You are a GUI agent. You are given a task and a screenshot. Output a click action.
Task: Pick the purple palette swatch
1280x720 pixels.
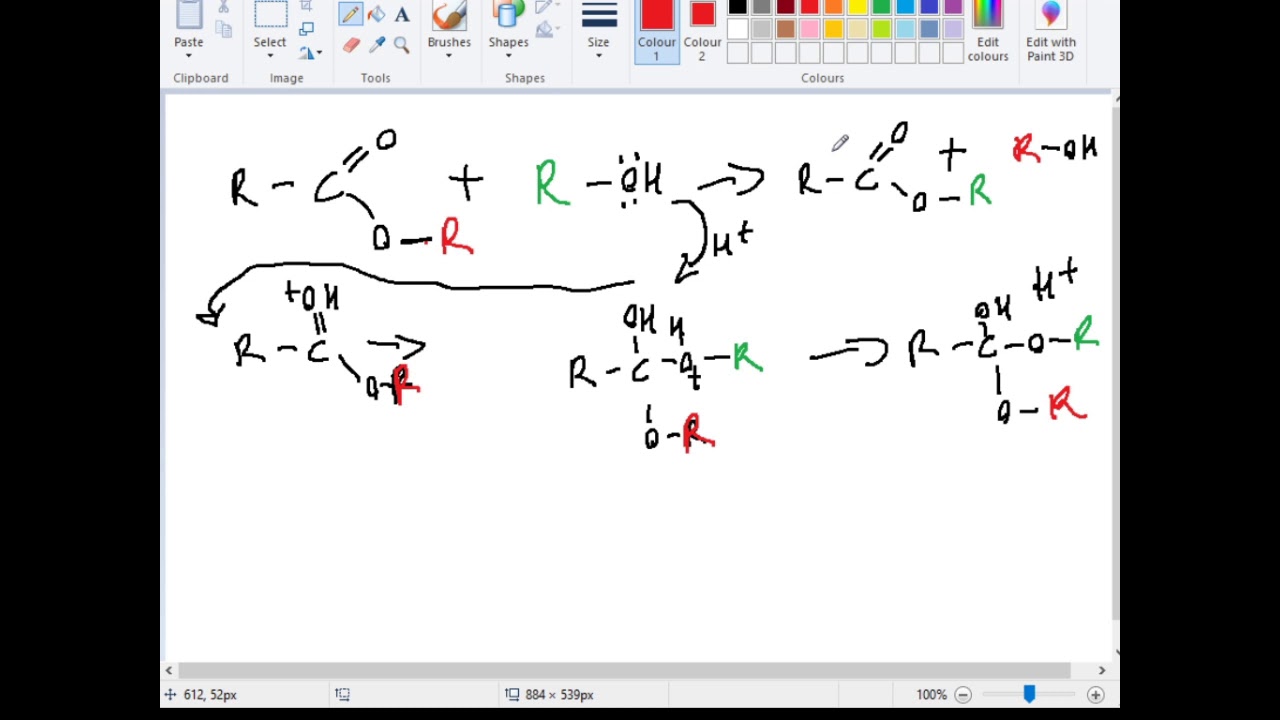954,7
